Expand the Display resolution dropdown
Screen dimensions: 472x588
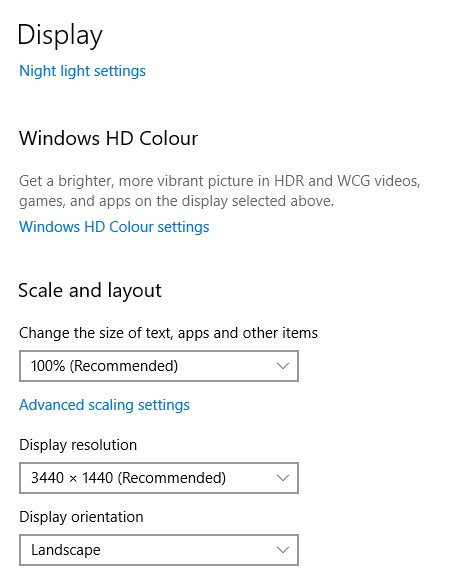click(159, 478)
